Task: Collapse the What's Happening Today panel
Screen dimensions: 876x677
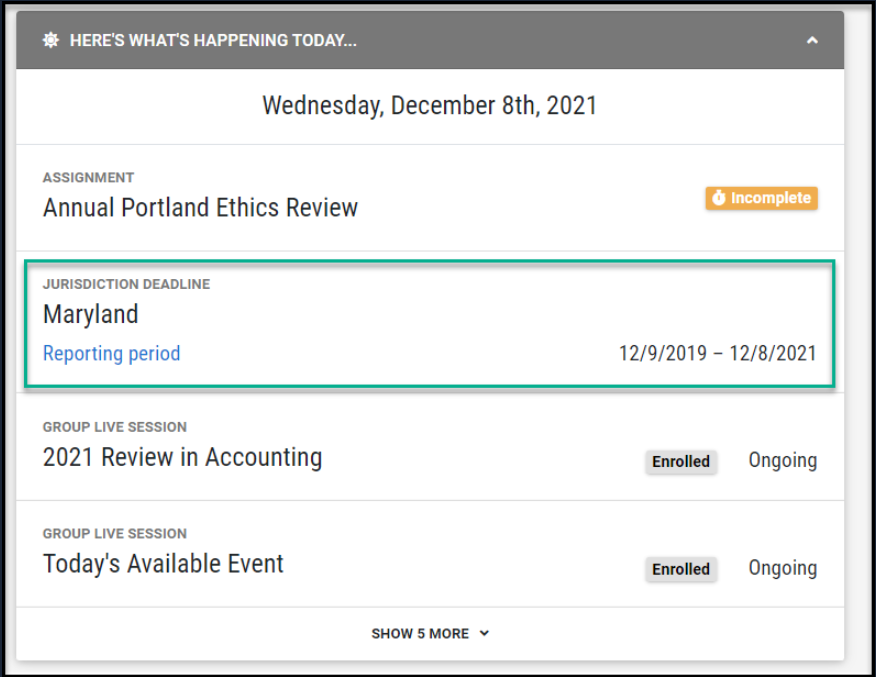Action: (812, 41)
